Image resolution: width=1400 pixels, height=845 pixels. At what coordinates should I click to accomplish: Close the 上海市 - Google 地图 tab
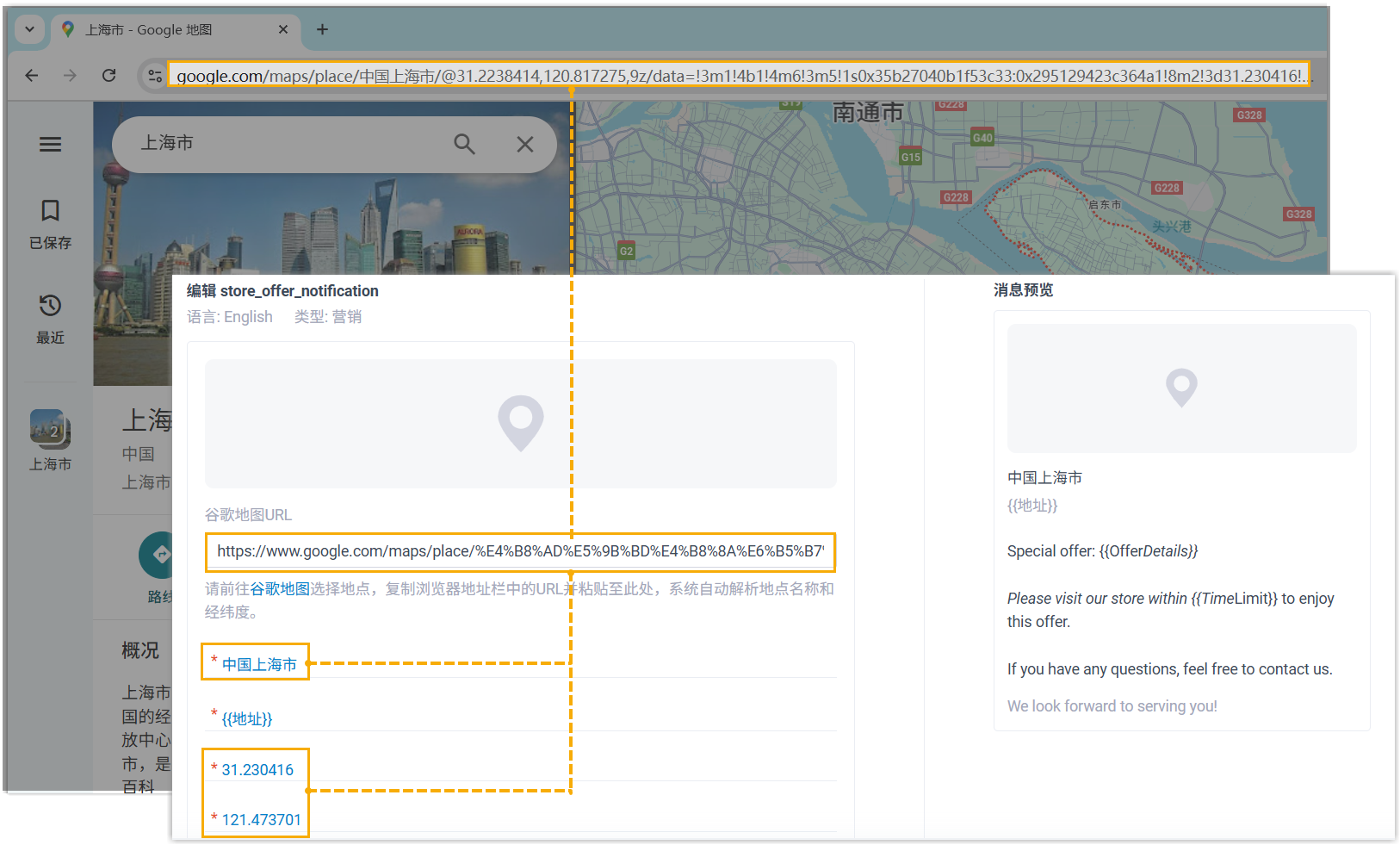(283, 29)
